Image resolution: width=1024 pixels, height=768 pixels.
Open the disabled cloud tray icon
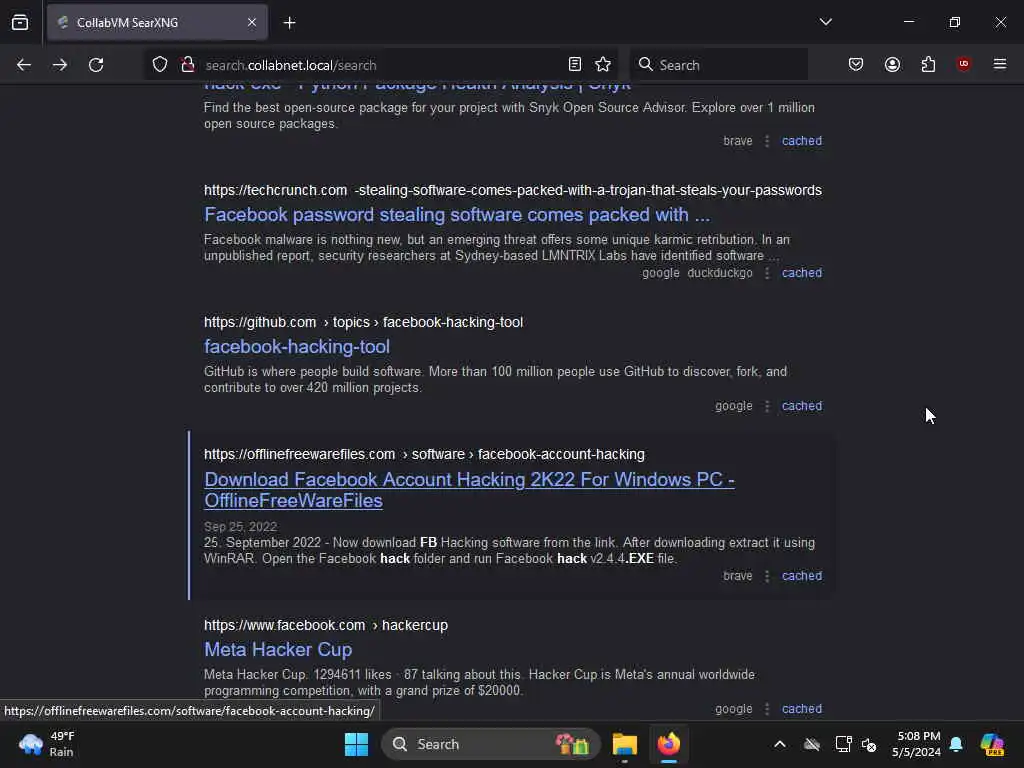tap(812, 744)
